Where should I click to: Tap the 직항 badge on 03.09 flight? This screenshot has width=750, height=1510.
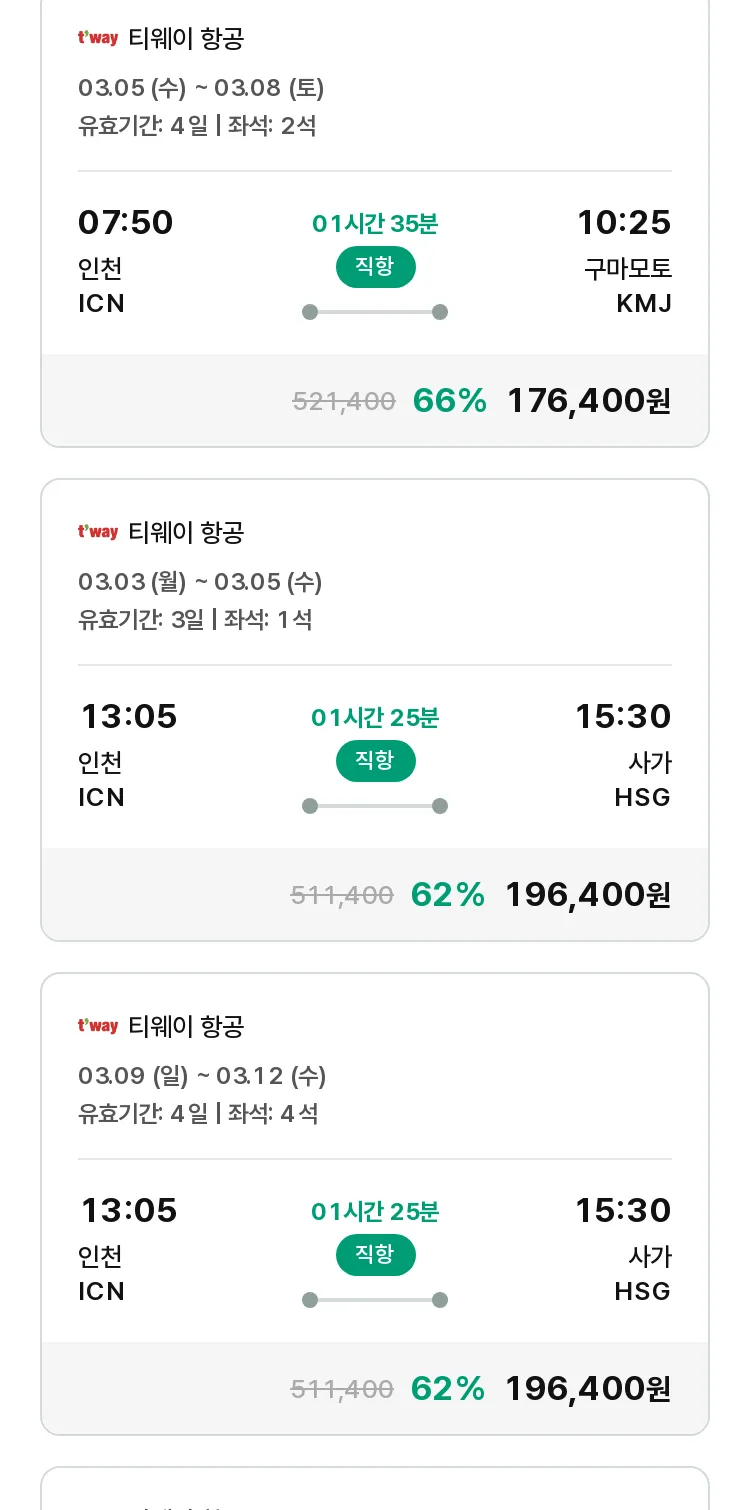375,1255
